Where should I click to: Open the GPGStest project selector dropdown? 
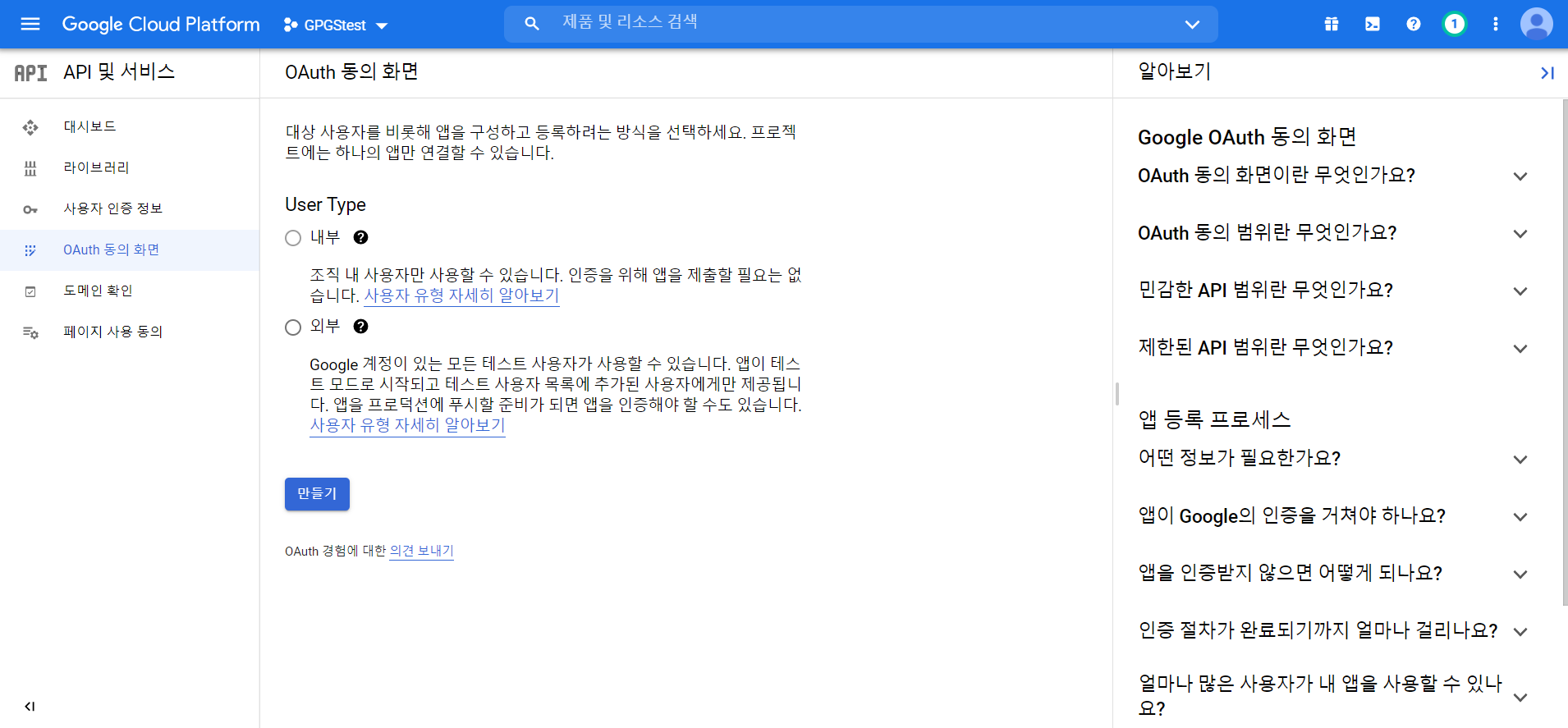pos(336,25)
